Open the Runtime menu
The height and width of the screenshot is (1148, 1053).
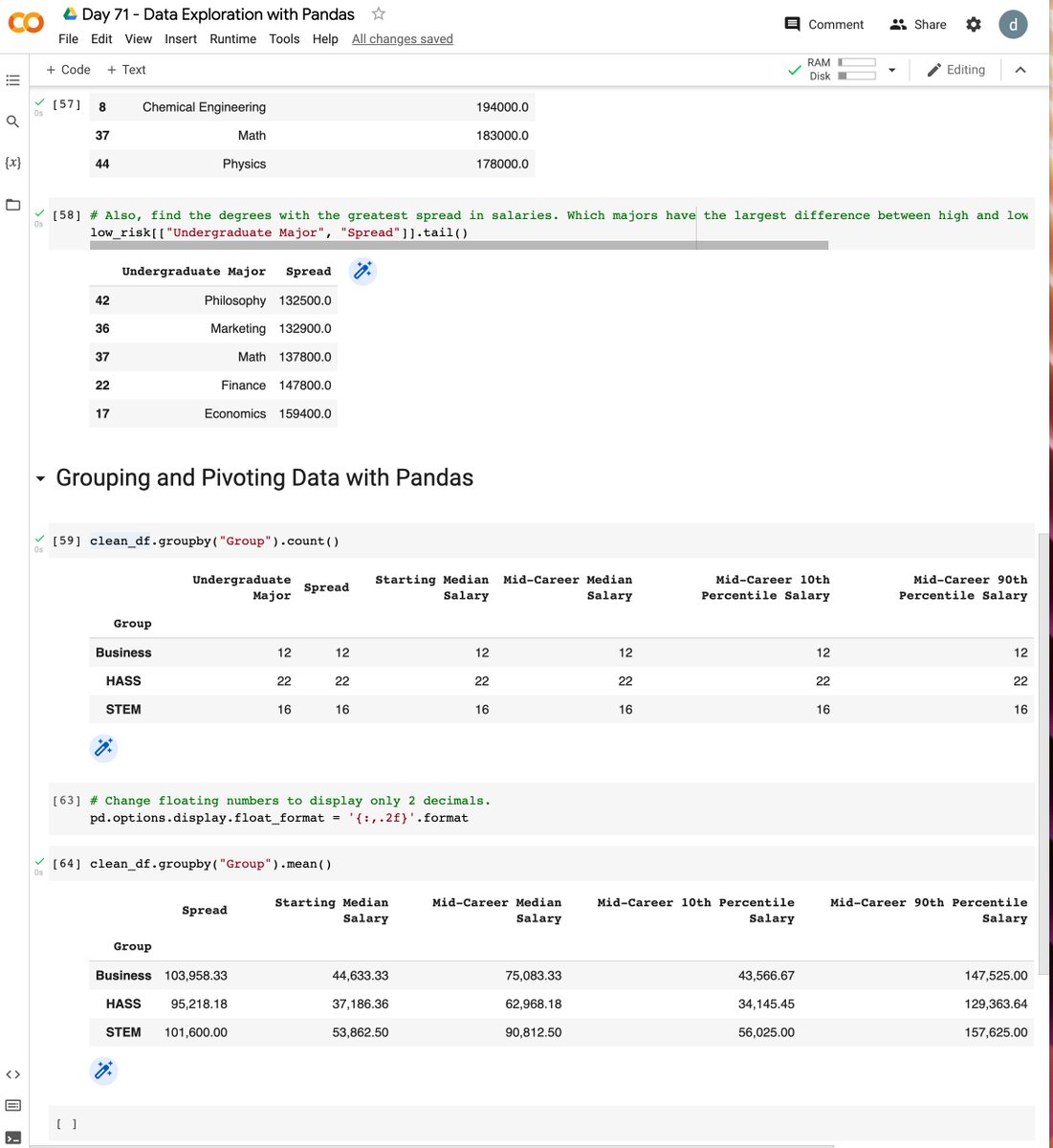233,39
